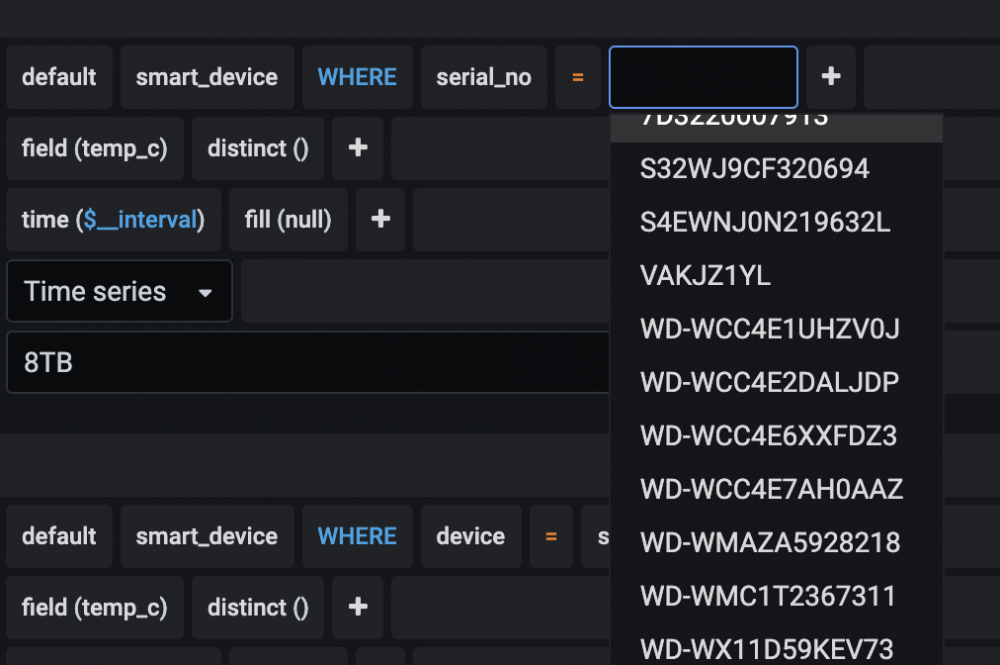Click the serial_no tag value input box
Viewport: 1000px width, 665px height.
[703, 77]
